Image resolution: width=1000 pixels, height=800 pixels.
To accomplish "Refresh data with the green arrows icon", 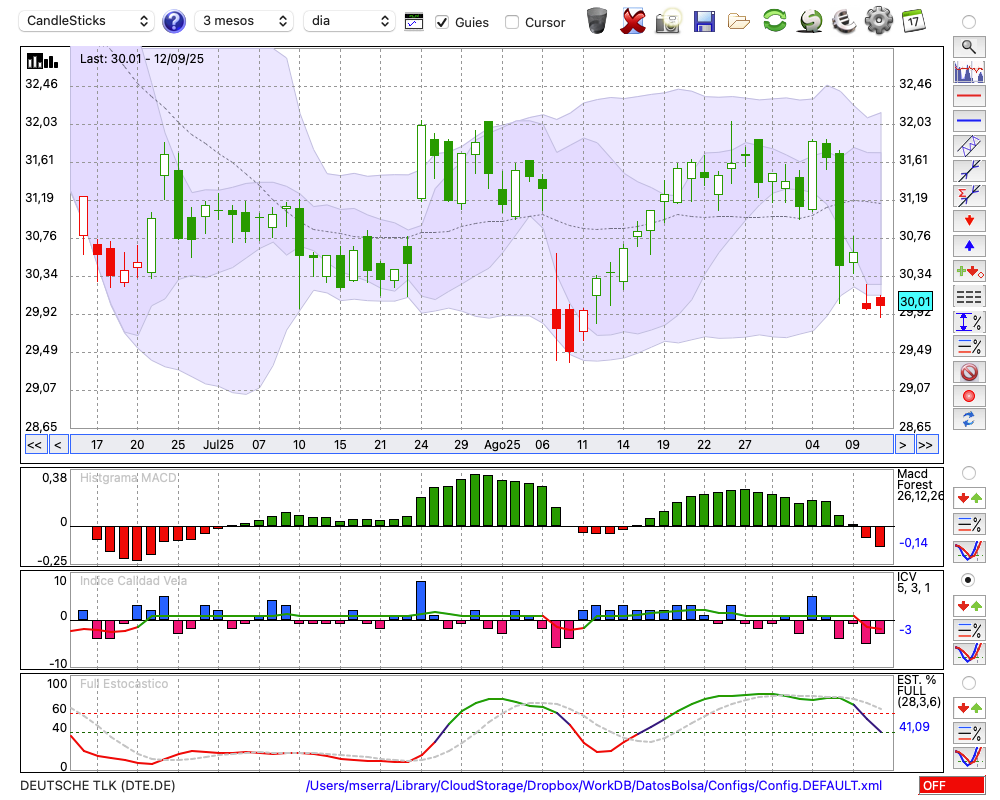I will pyautogui.click(x=775, y=20).
